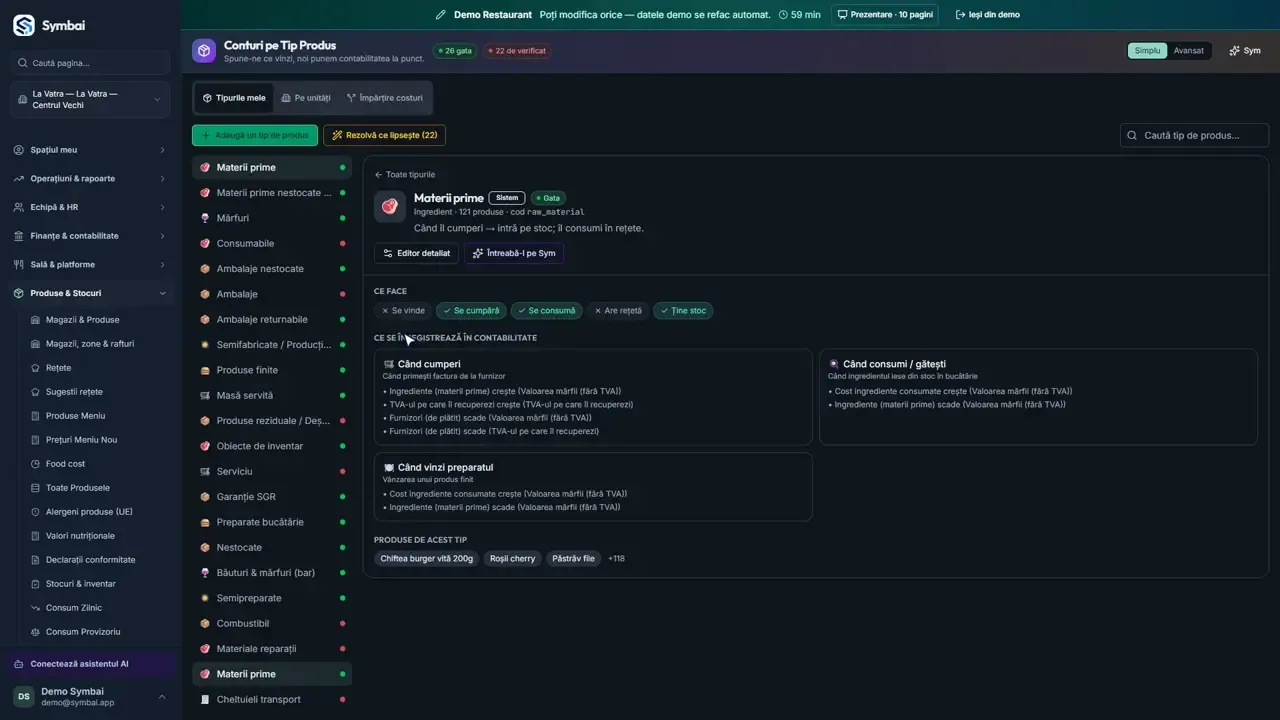This screenshot has width=1280, height=720.
Task: Expand Operațiuni & rapoarte section
Action: (90, 179)
